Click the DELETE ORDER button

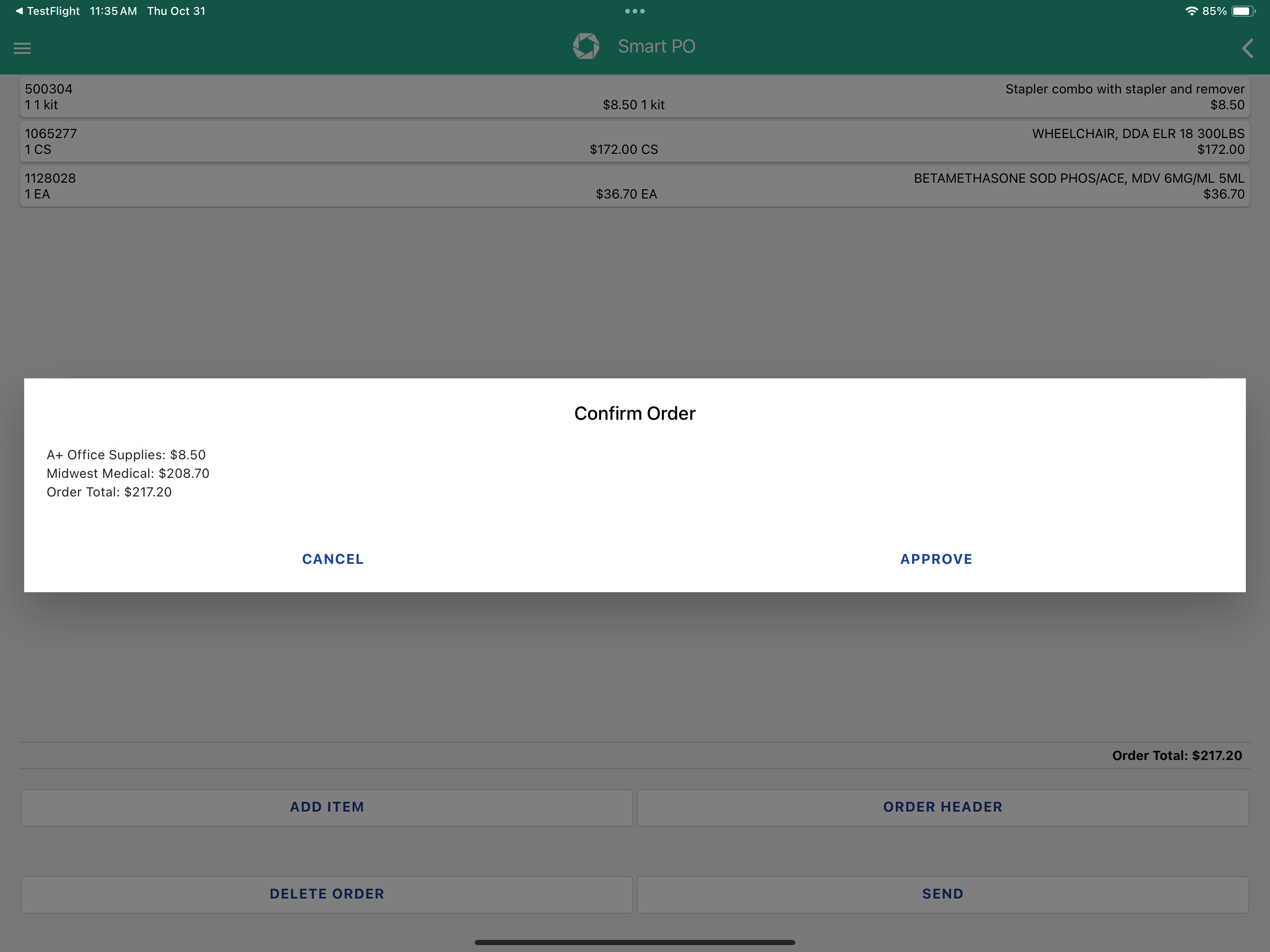(x=327, y=894)
